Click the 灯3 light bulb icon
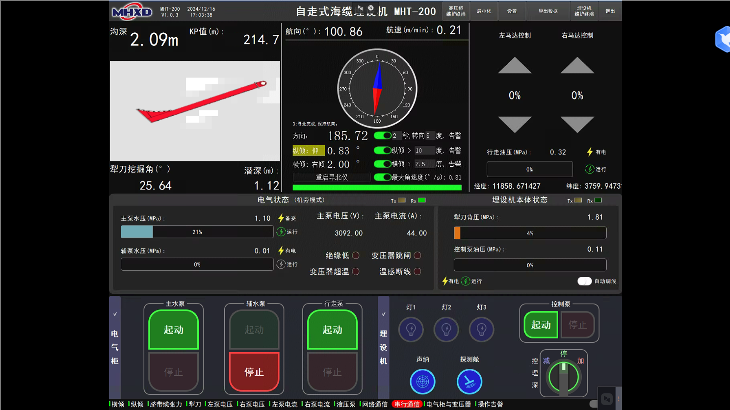730x410 pixels. pos(481,329)
